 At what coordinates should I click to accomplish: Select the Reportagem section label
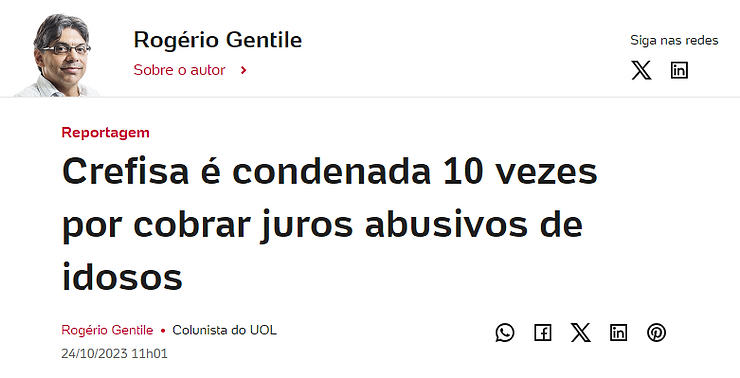pos(105,133)
